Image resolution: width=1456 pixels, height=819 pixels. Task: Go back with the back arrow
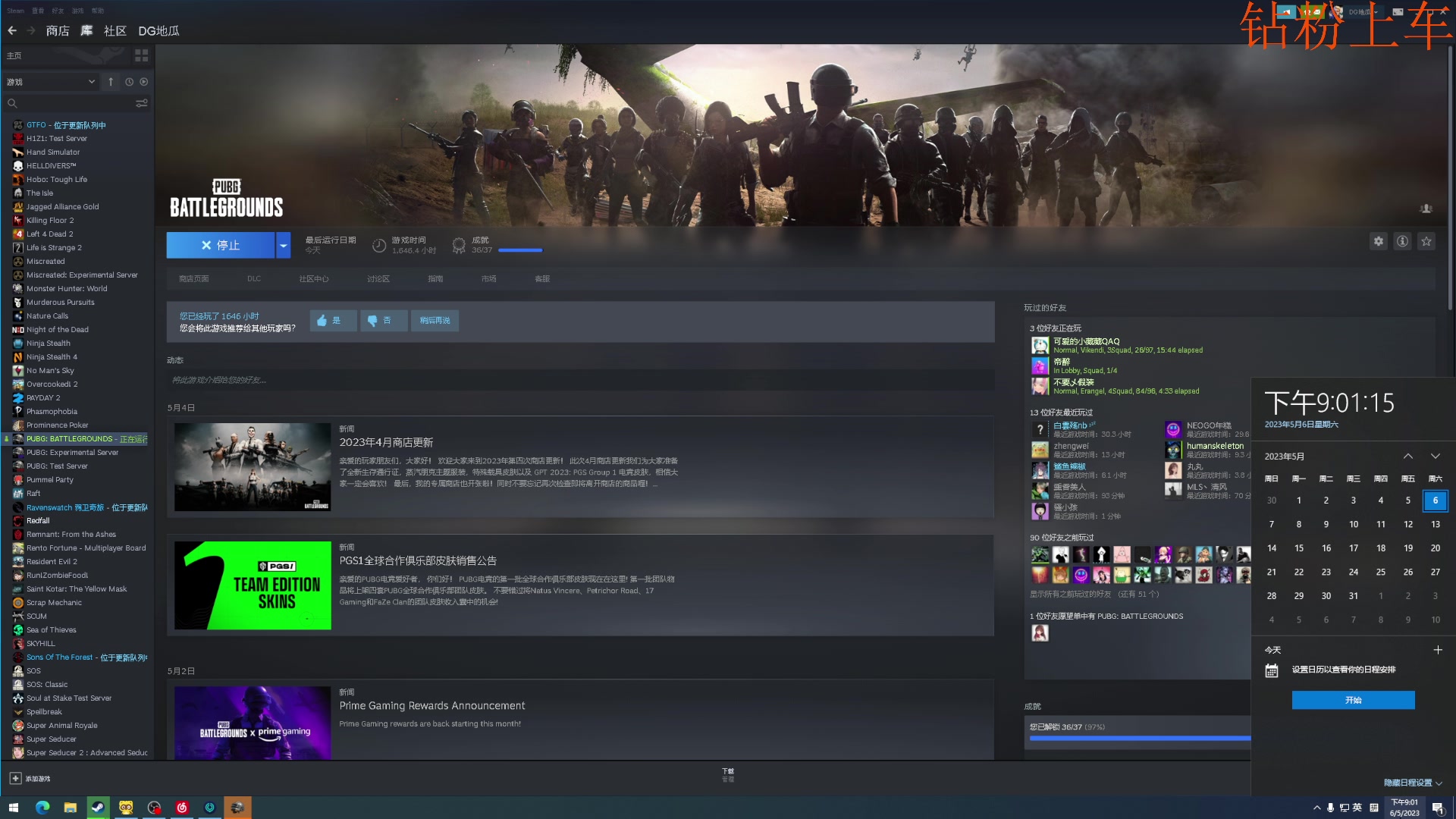click(x=12, y=30)
